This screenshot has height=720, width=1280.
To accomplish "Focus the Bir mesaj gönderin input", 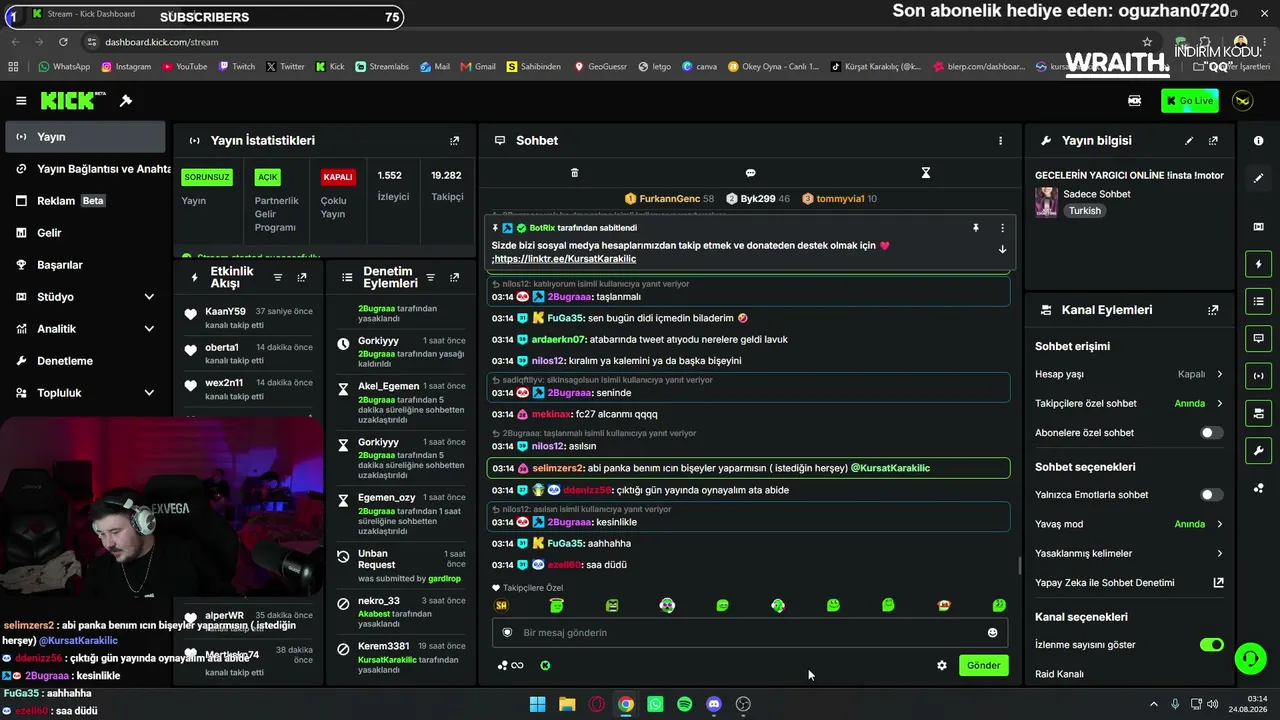I will [750, 633].
